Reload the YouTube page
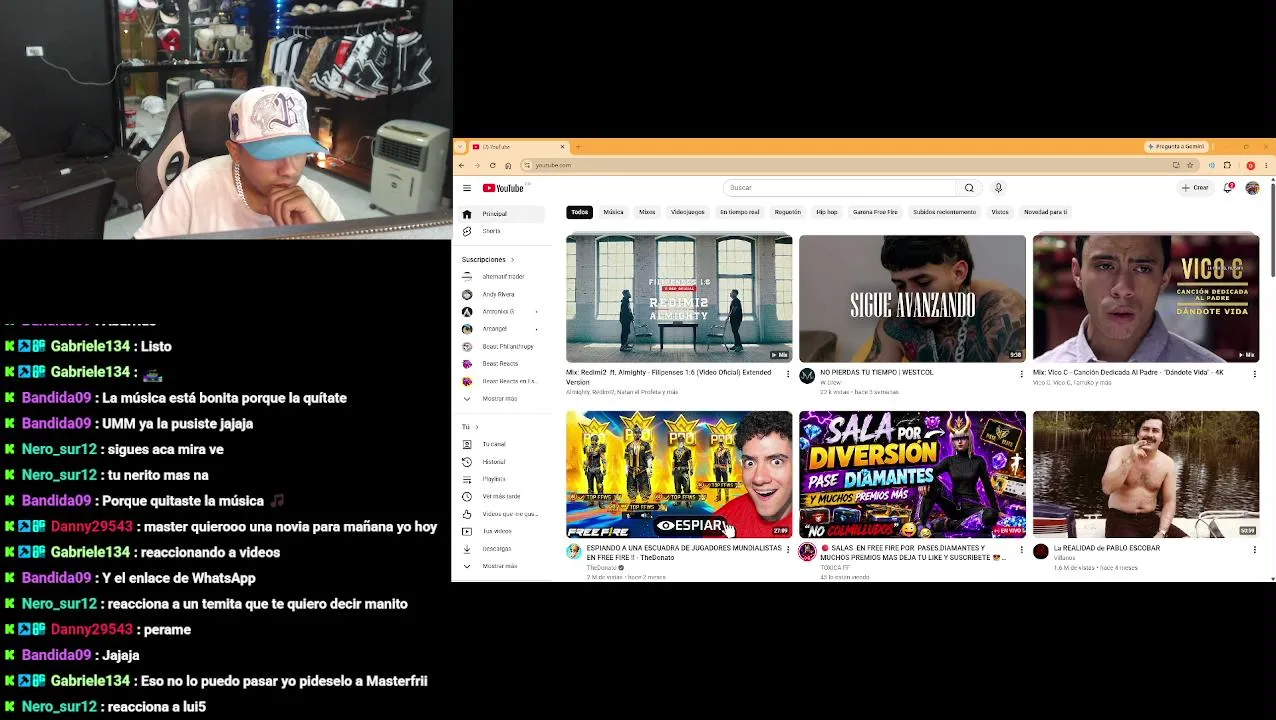Viewport: 1276px width, 720px height. click(492, 165)
